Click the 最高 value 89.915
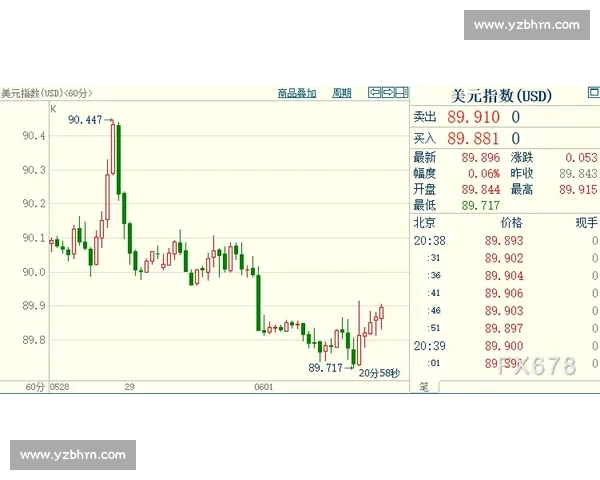The height and width of the screenshot is (480, 600). tap(578, 189)
